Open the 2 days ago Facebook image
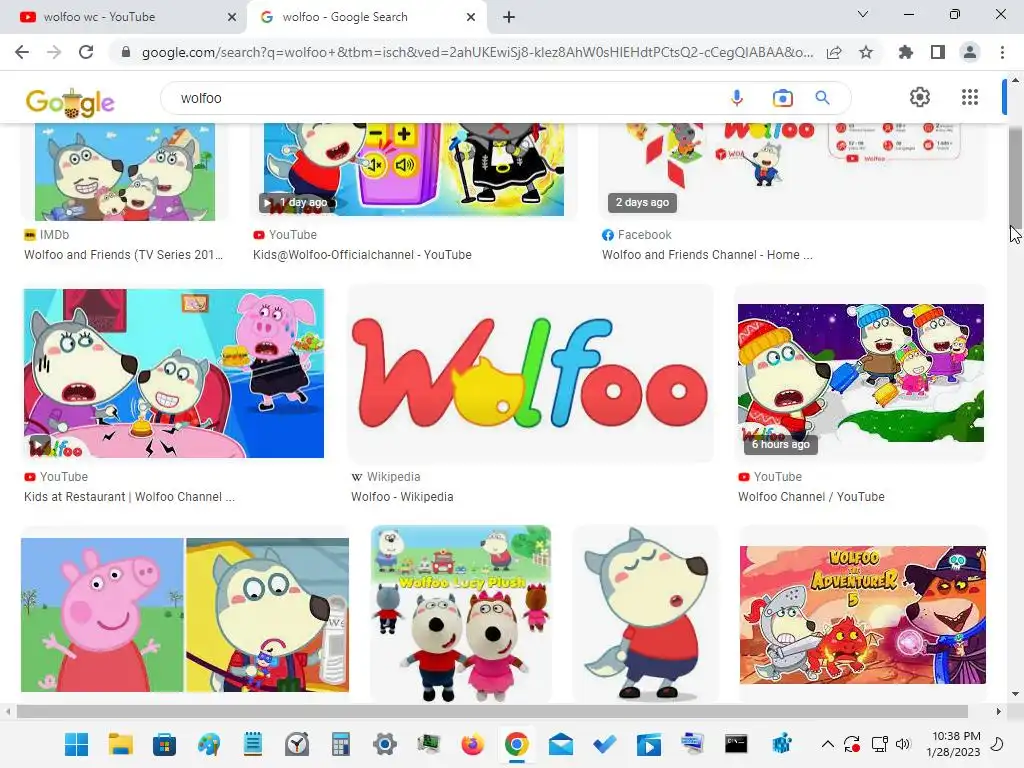This screenshot has width=1024, height=768. 792,171
